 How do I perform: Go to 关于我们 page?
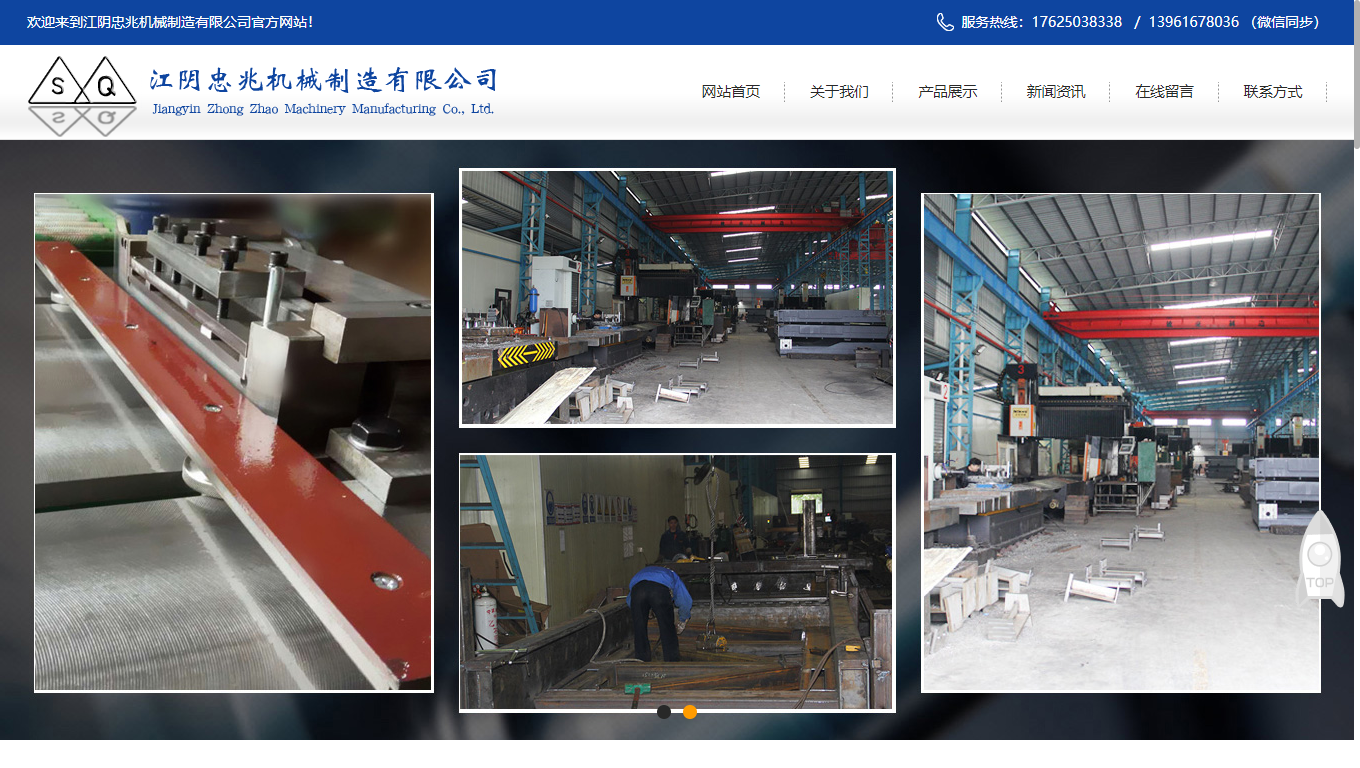click(839, 92)
